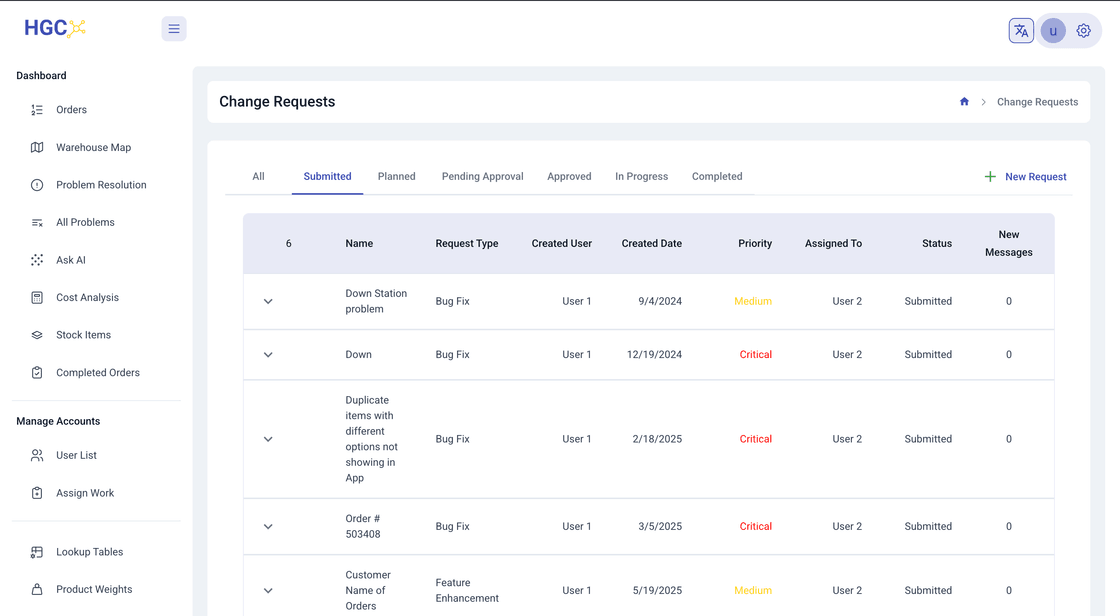
Task: Open Cost Analysis in the sidebar
Action: pyautogui.click(x=87, y=297)
